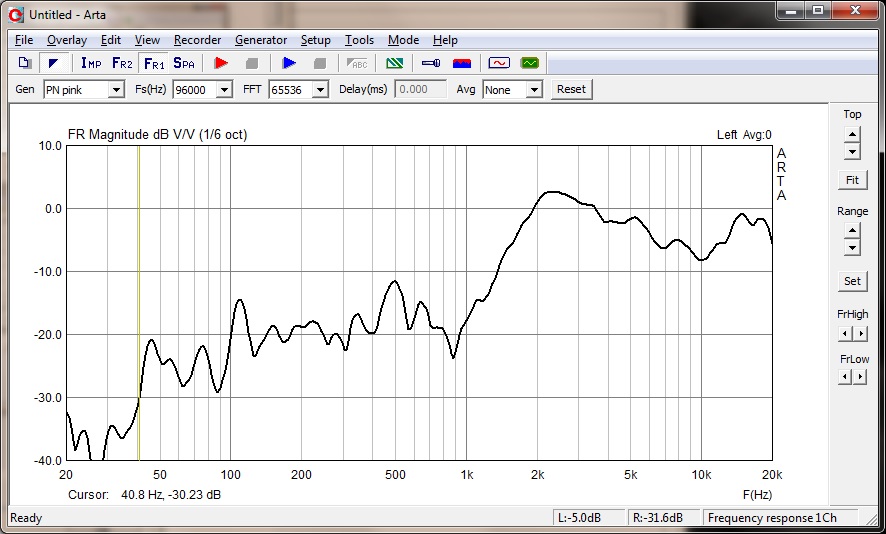Click the Set button

click(x=852, y=281)
